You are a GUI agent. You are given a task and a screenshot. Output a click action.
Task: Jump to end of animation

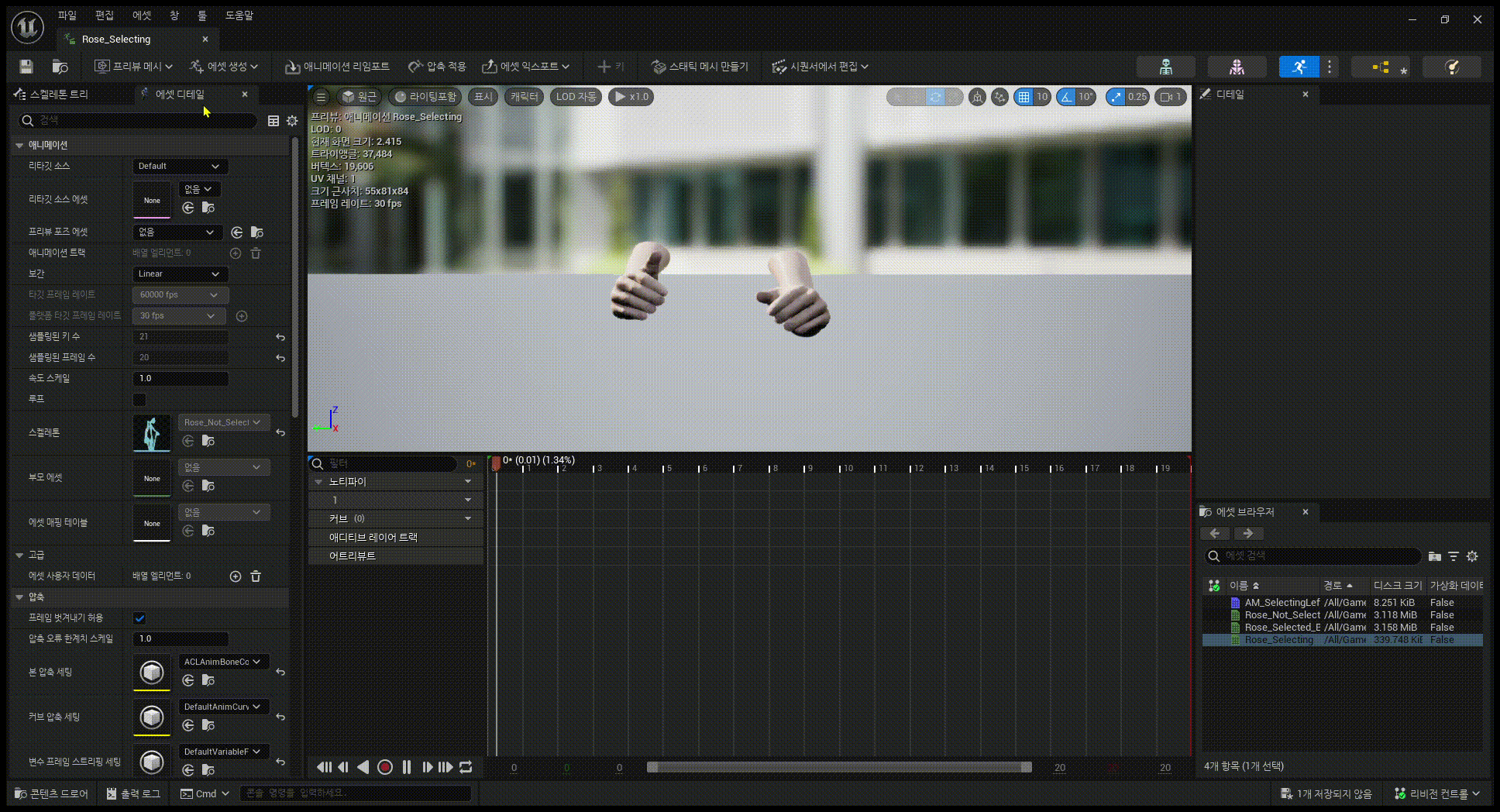pos(446,767)
